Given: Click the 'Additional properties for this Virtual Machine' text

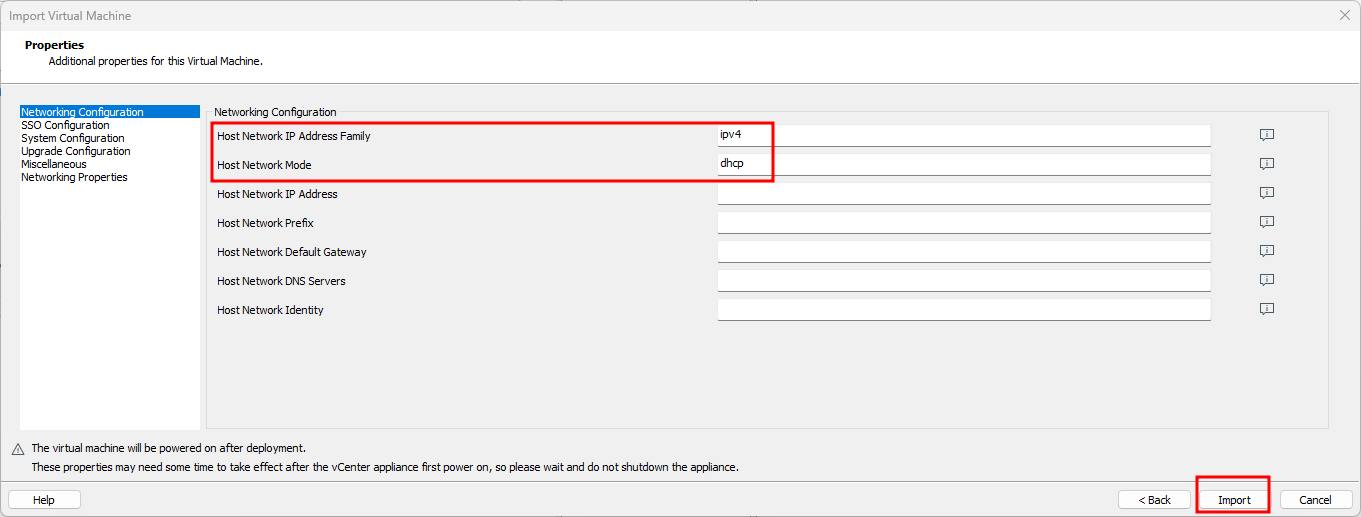Looking at the screenshot, I should pos(156,61).
